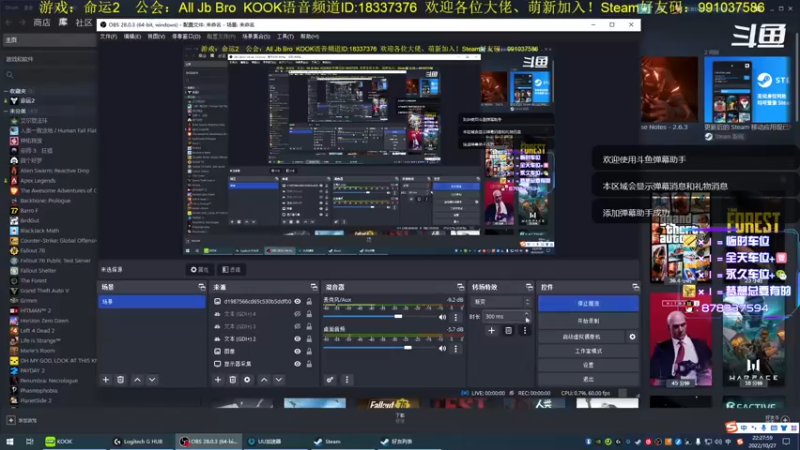Undock the 混音器 panel
This screenshot has width=800, height=450.
click(x=460, y=287)
